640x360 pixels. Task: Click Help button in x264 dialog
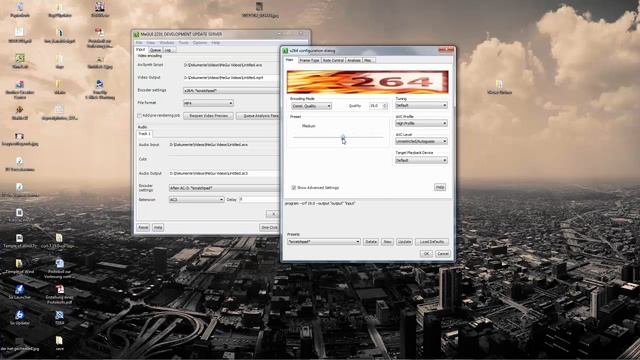pyautogui.click(x=440, y=187)
